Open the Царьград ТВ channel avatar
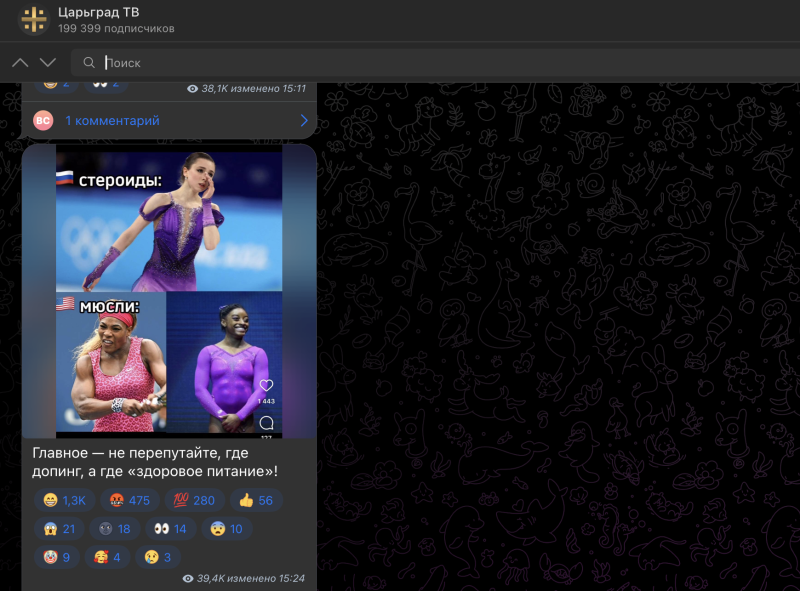 point(34,20)
